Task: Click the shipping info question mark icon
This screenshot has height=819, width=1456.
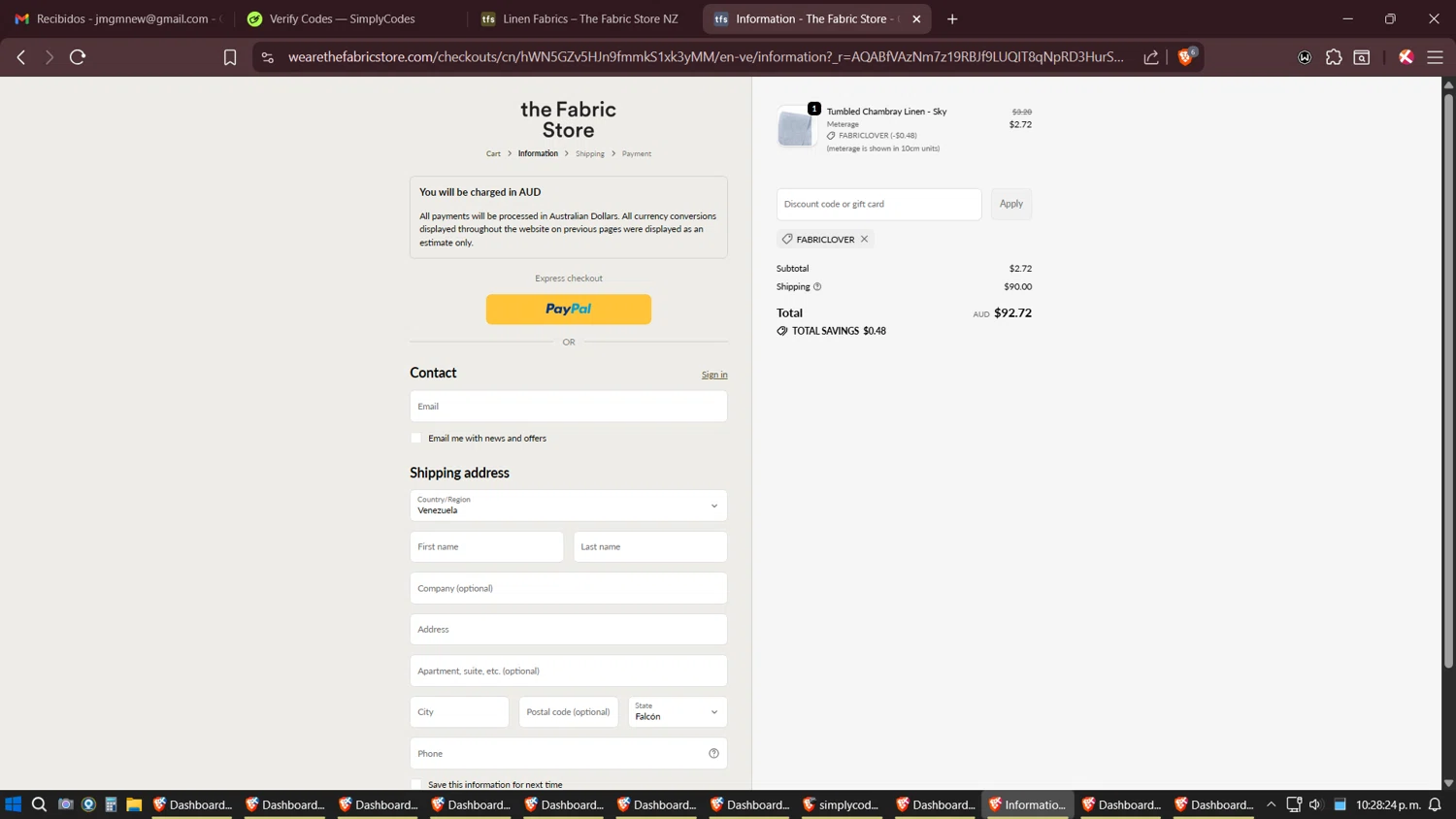Action: coord(817,286)
